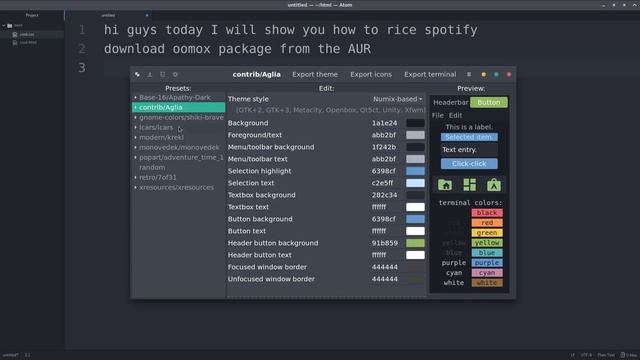
Task: Click the Foreground/text color swatch
Action: 415,135
